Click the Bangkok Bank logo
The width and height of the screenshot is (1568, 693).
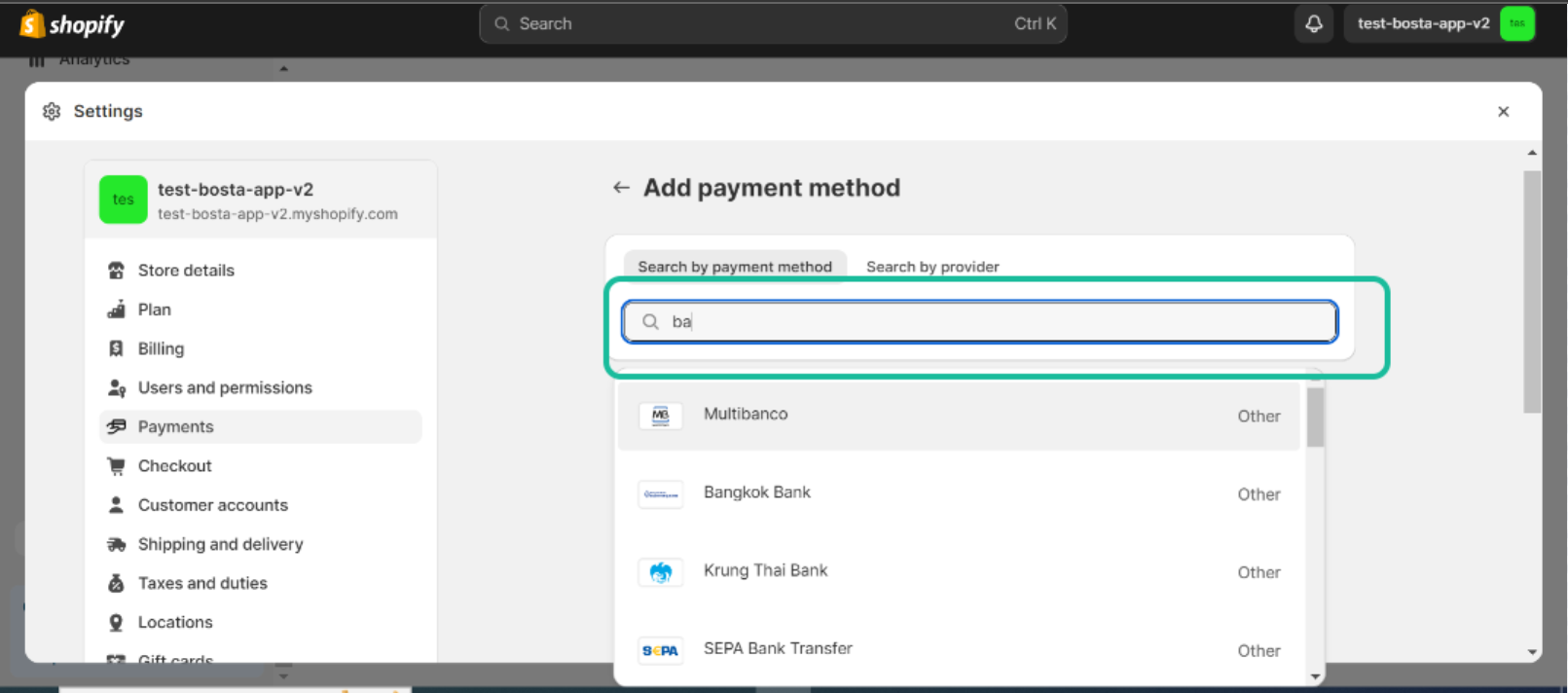(x=660, y=494)
